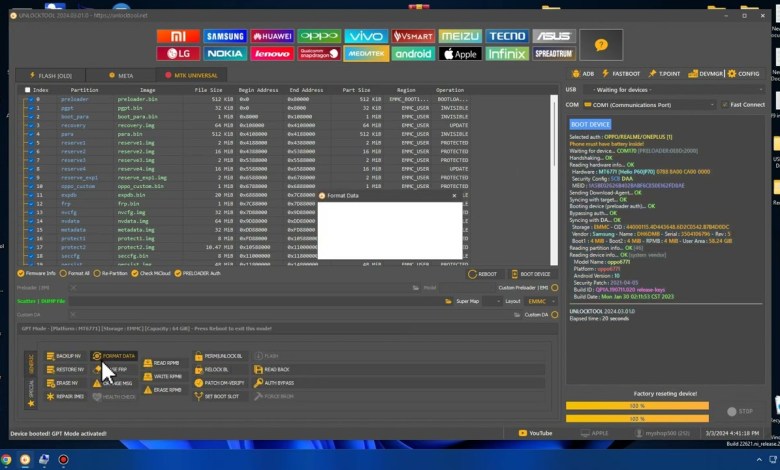Viewport: 780px width, 470px height.
Task: Run the Erase NV function
Action: [x=63, y=383]
